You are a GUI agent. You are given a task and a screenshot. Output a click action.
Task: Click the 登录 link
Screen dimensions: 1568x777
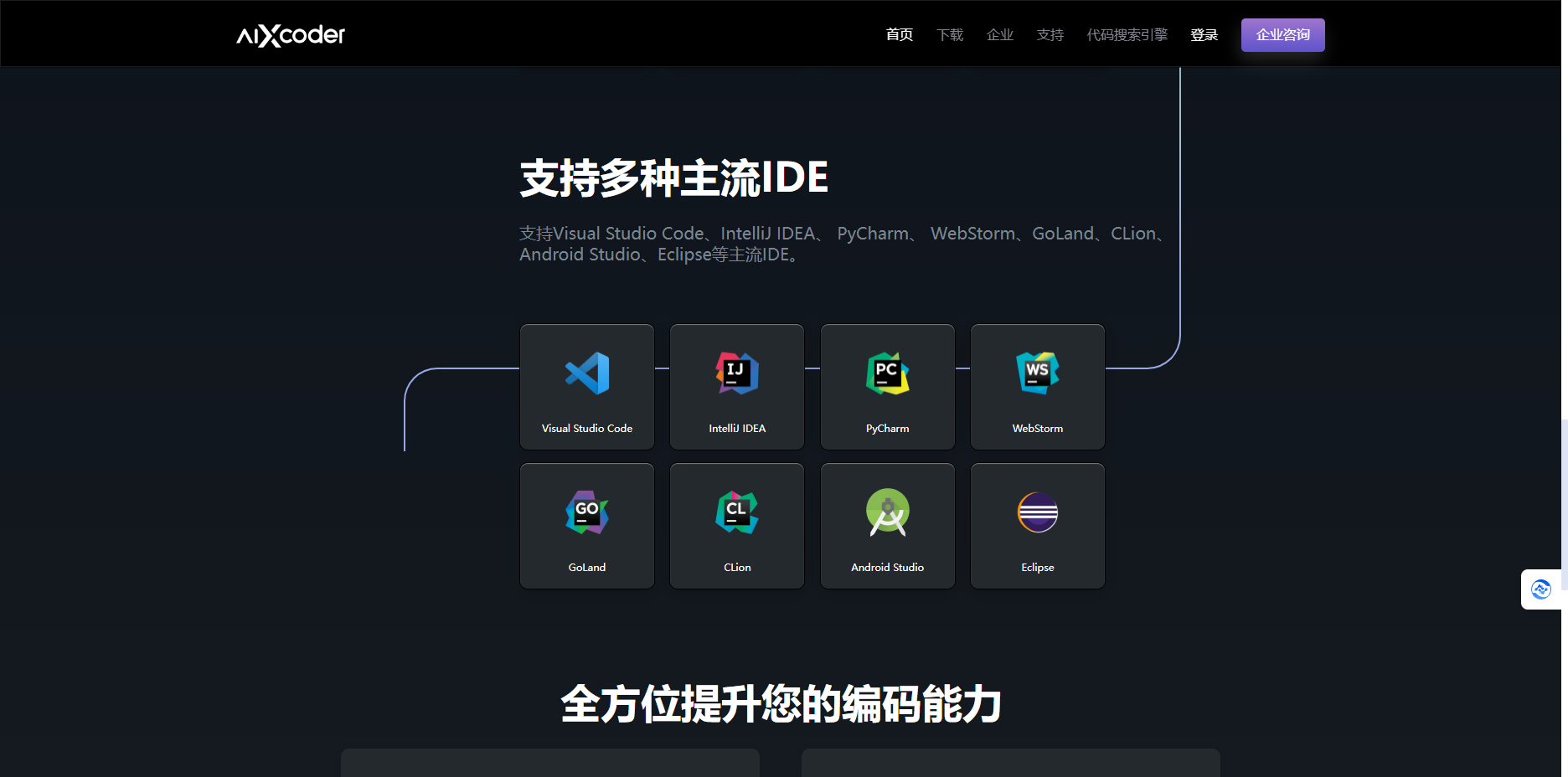(1204, 34)
